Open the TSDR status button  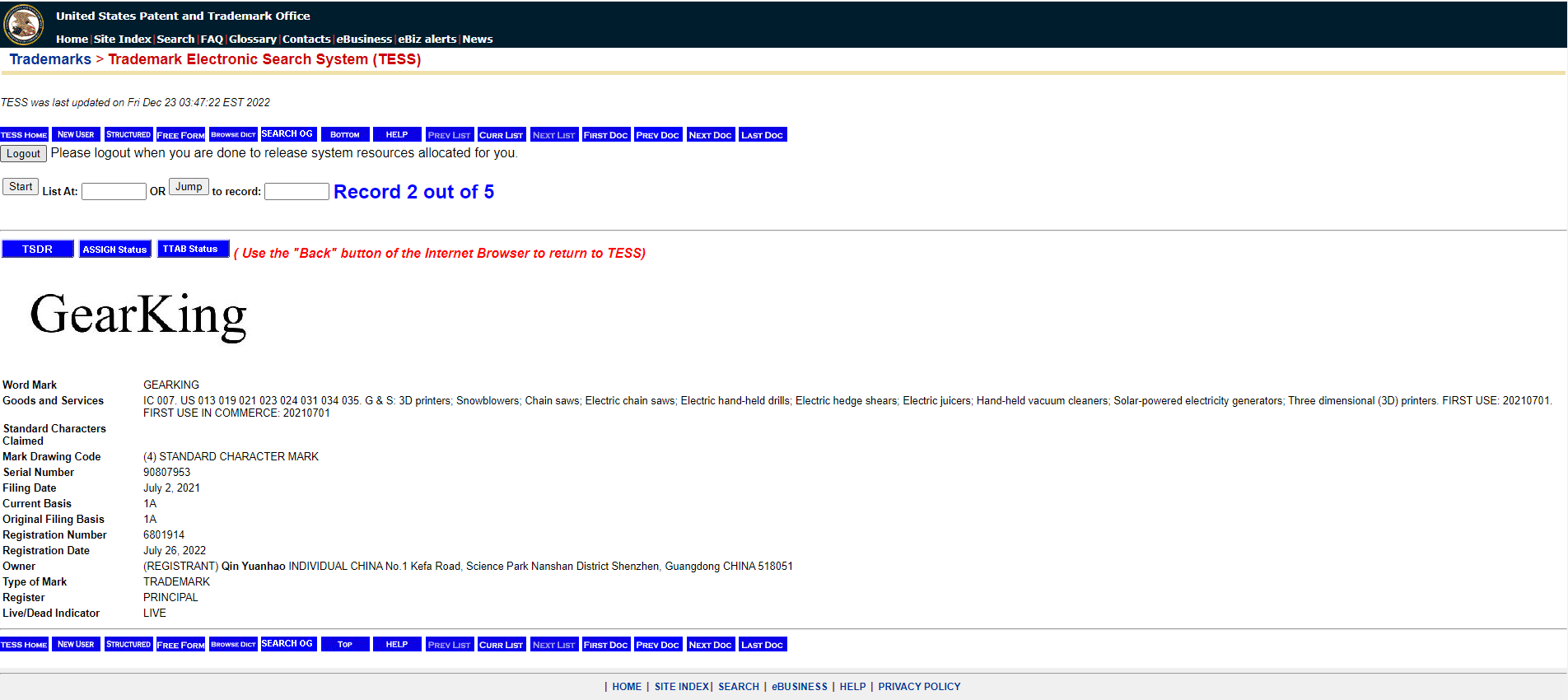38,249
